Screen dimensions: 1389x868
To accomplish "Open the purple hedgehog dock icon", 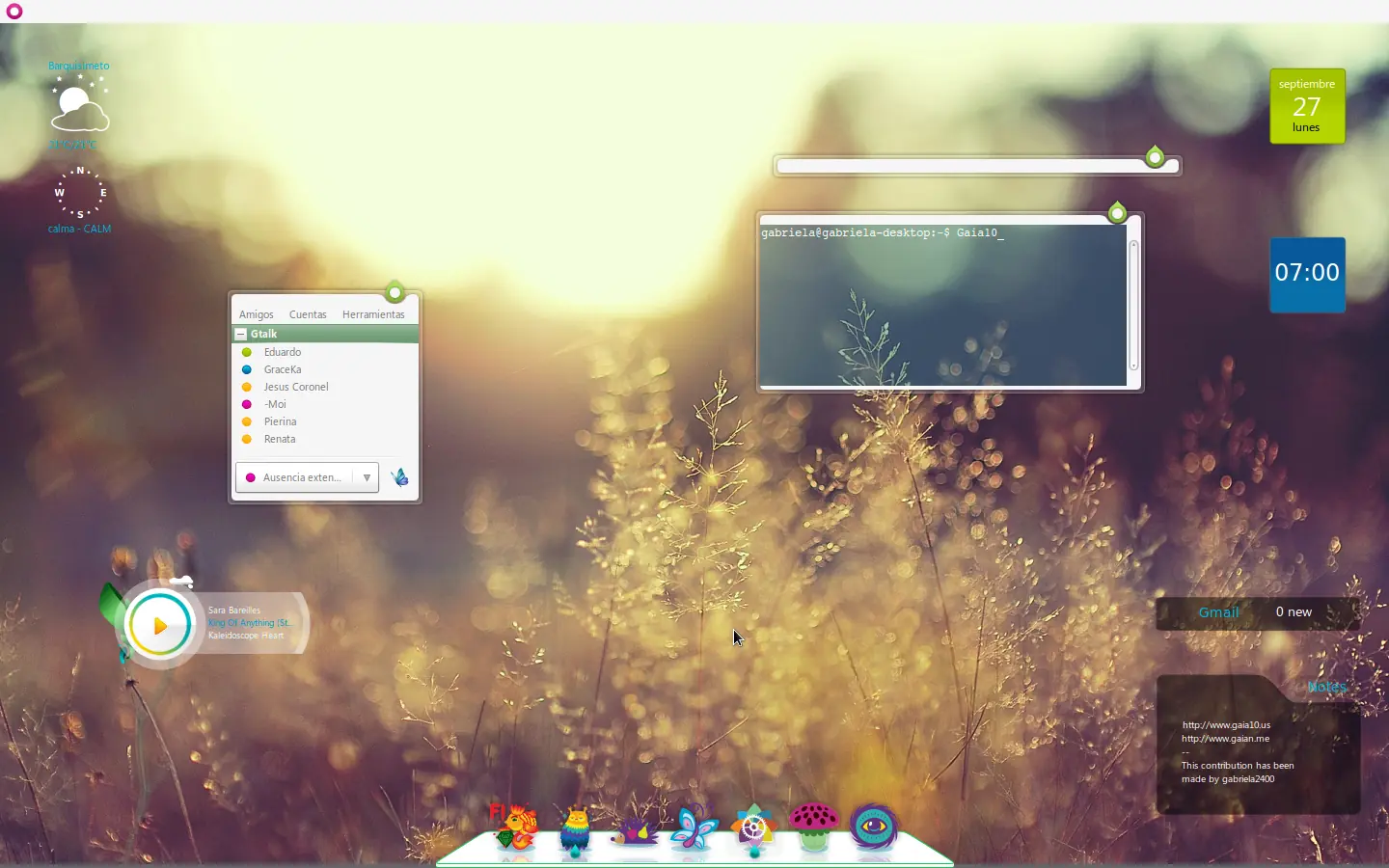I will pos(635,831).
